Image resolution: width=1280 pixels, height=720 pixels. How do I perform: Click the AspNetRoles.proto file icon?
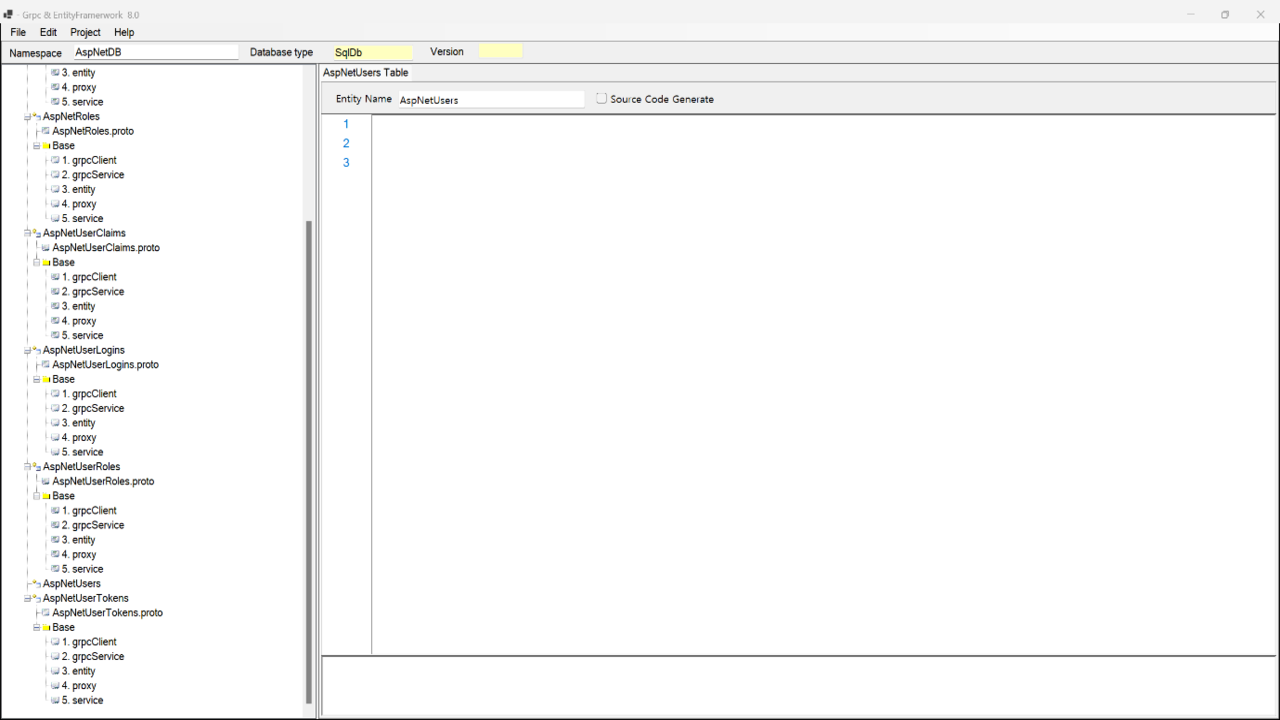click(46, 131)
